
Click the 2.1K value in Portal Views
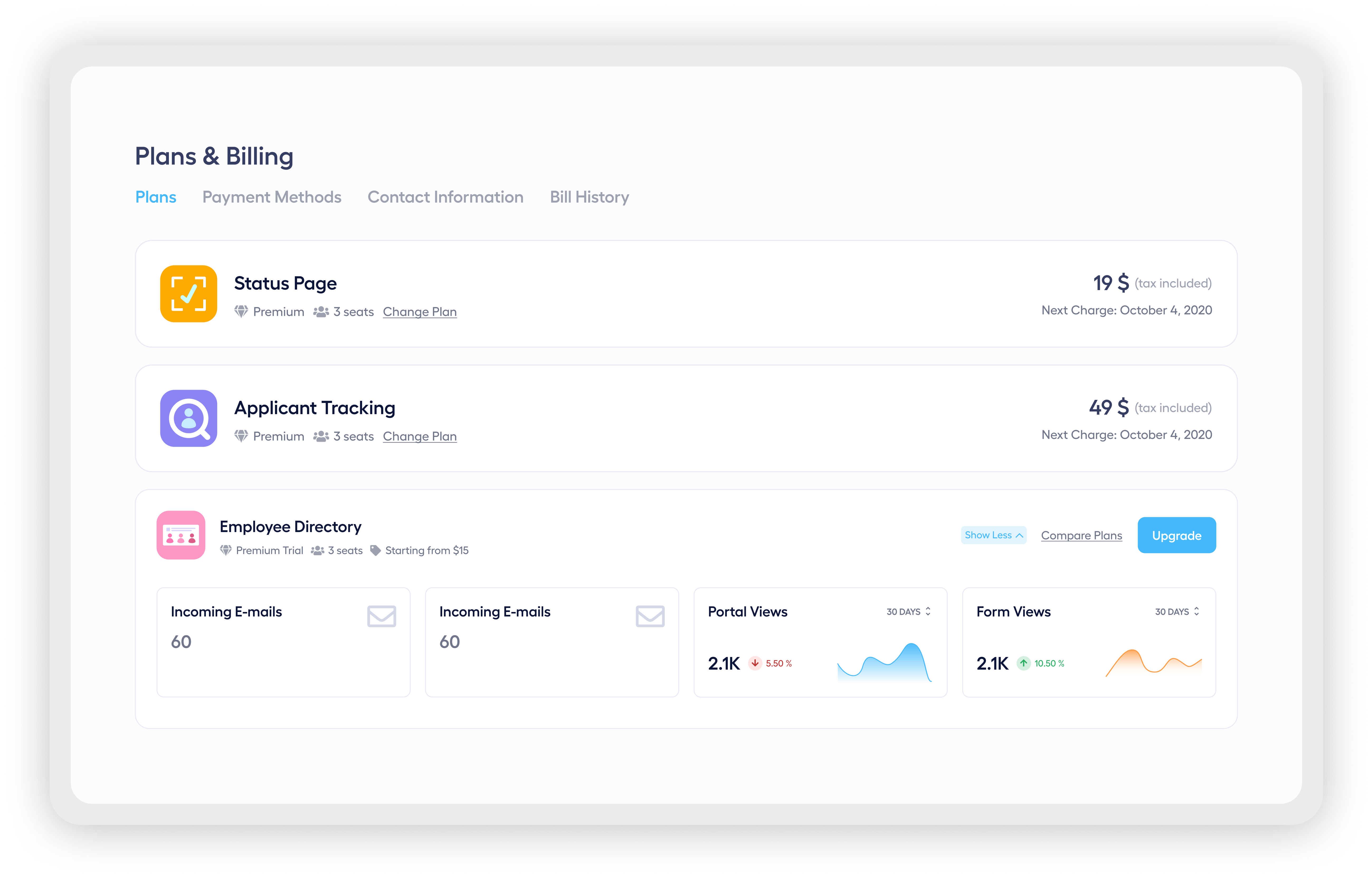723,663
